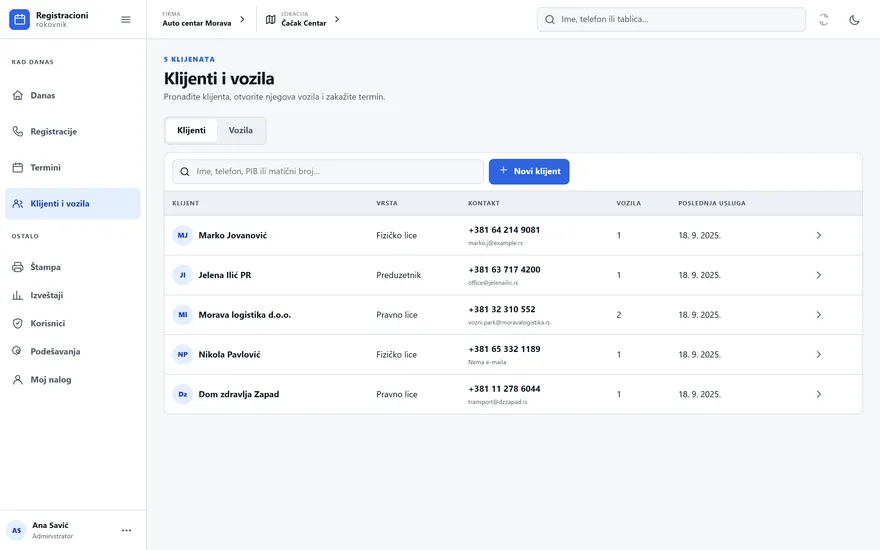Click the name Marko Jovanović
Screen dimensions: 880x550
point(232,235)
